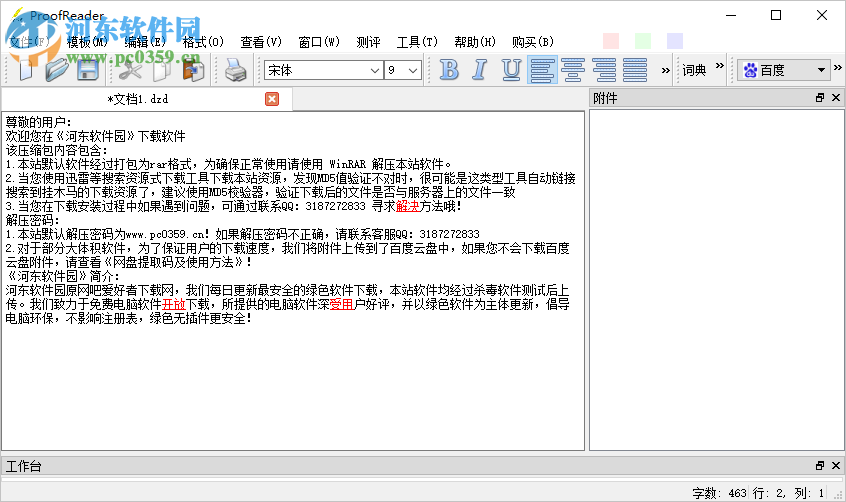Save the document with floppy disk icon

tap(87, 70)
